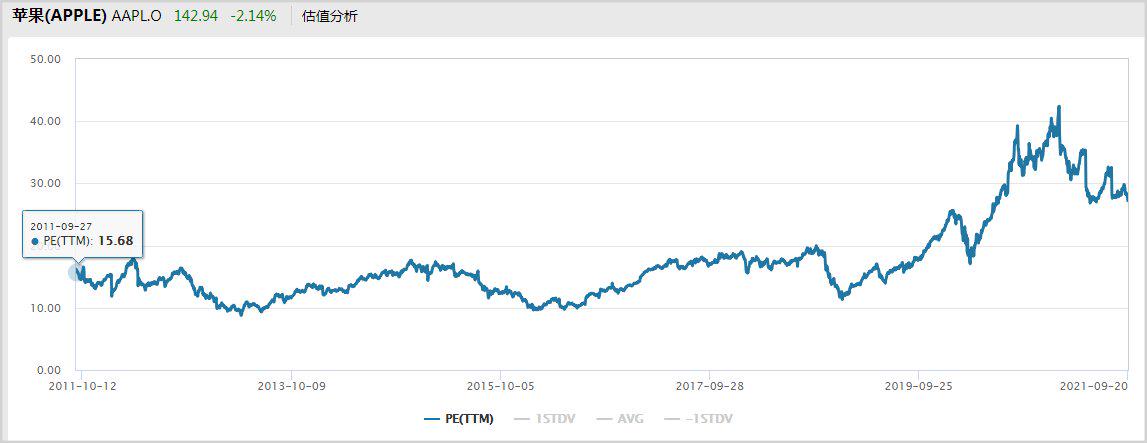Click the grey line icon beside AVG
This screenshot has height=443, width=1147.
pyautogui.click(x=604, y=419)
